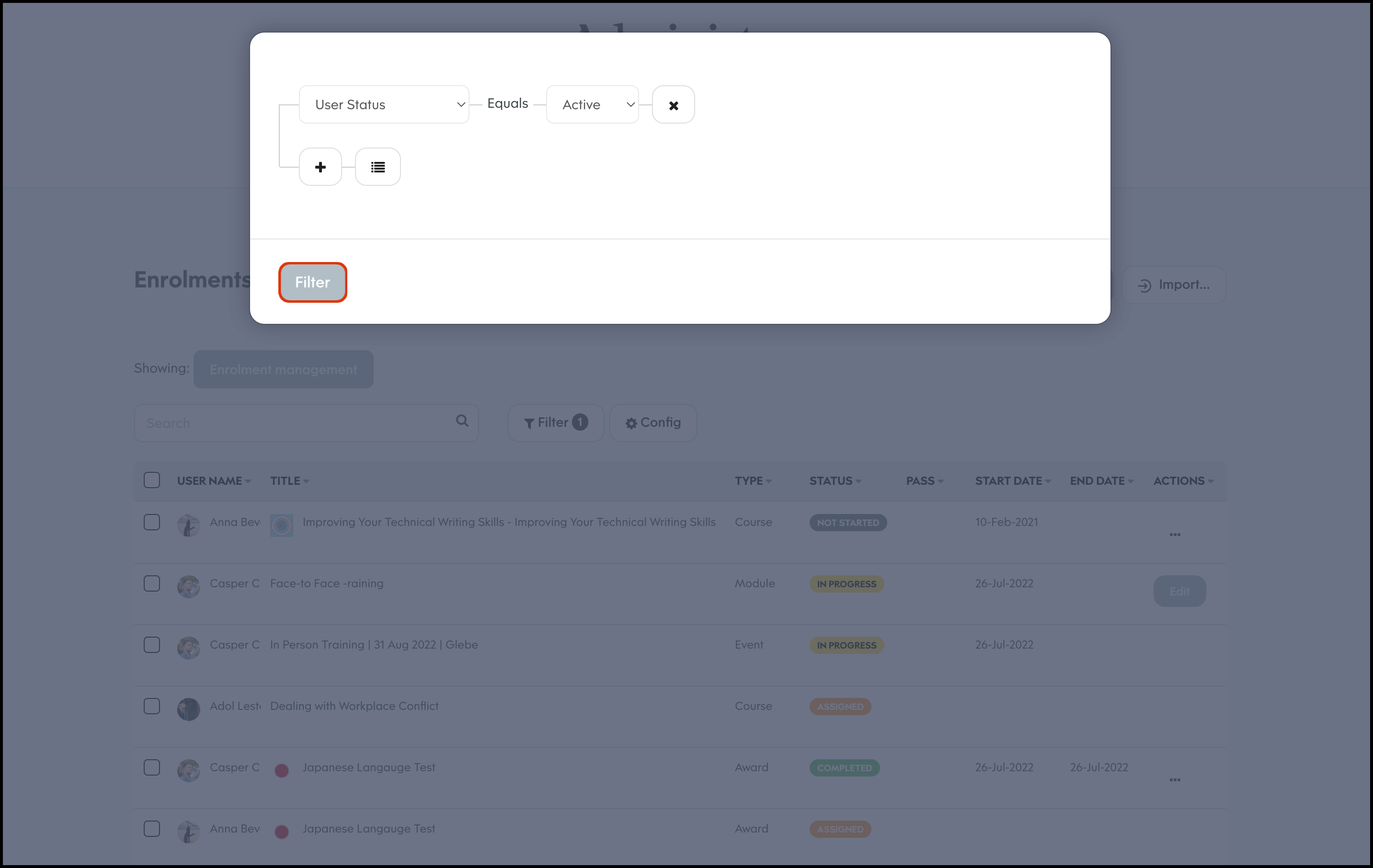Click the IN PROGRESS badge for the In Person Training row

(x=846, y=645)
